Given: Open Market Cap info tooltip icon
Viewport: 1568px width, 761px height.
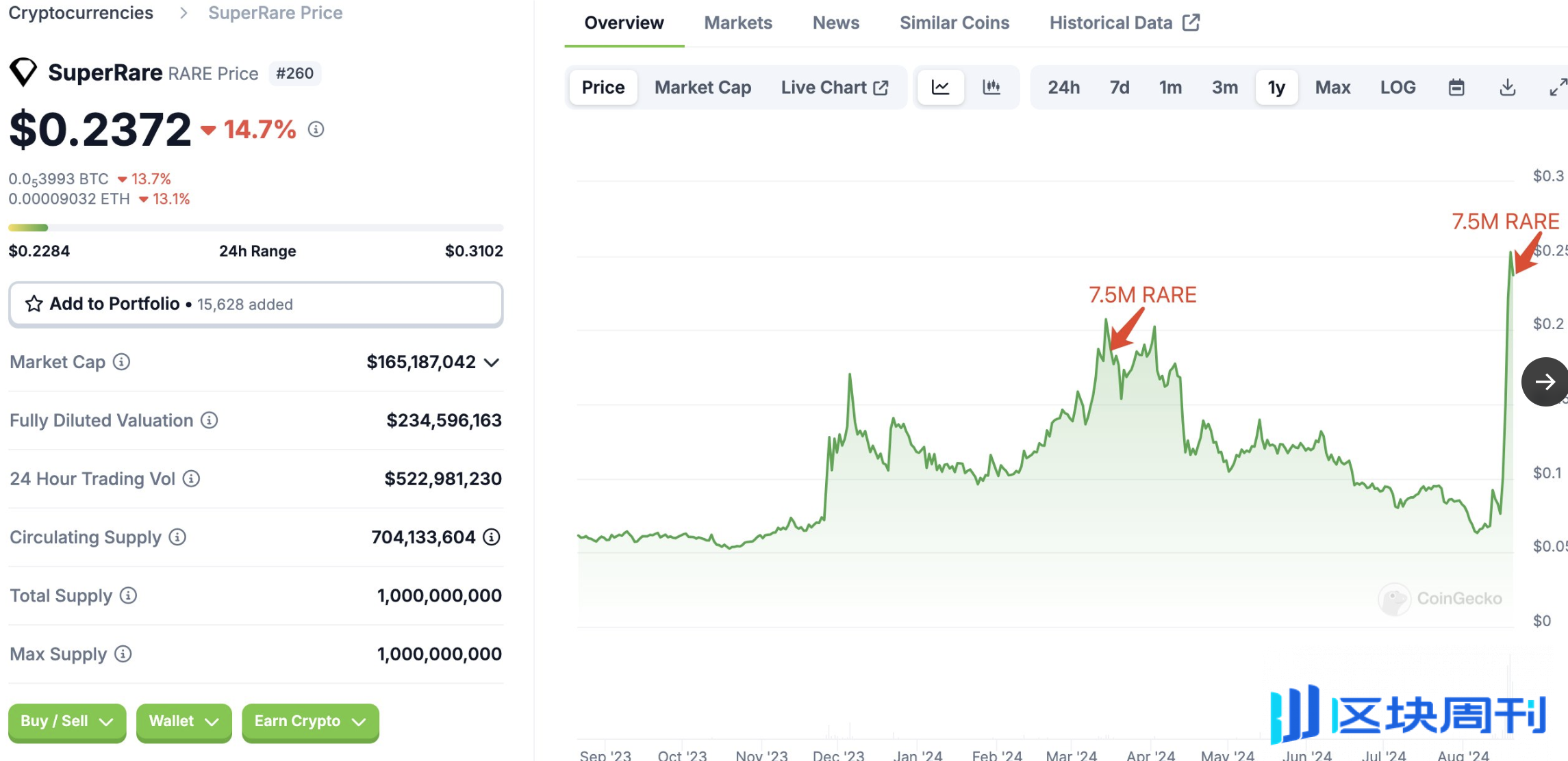Looking at the screenshot, I should pyautogui.click(x=121, y=362).
